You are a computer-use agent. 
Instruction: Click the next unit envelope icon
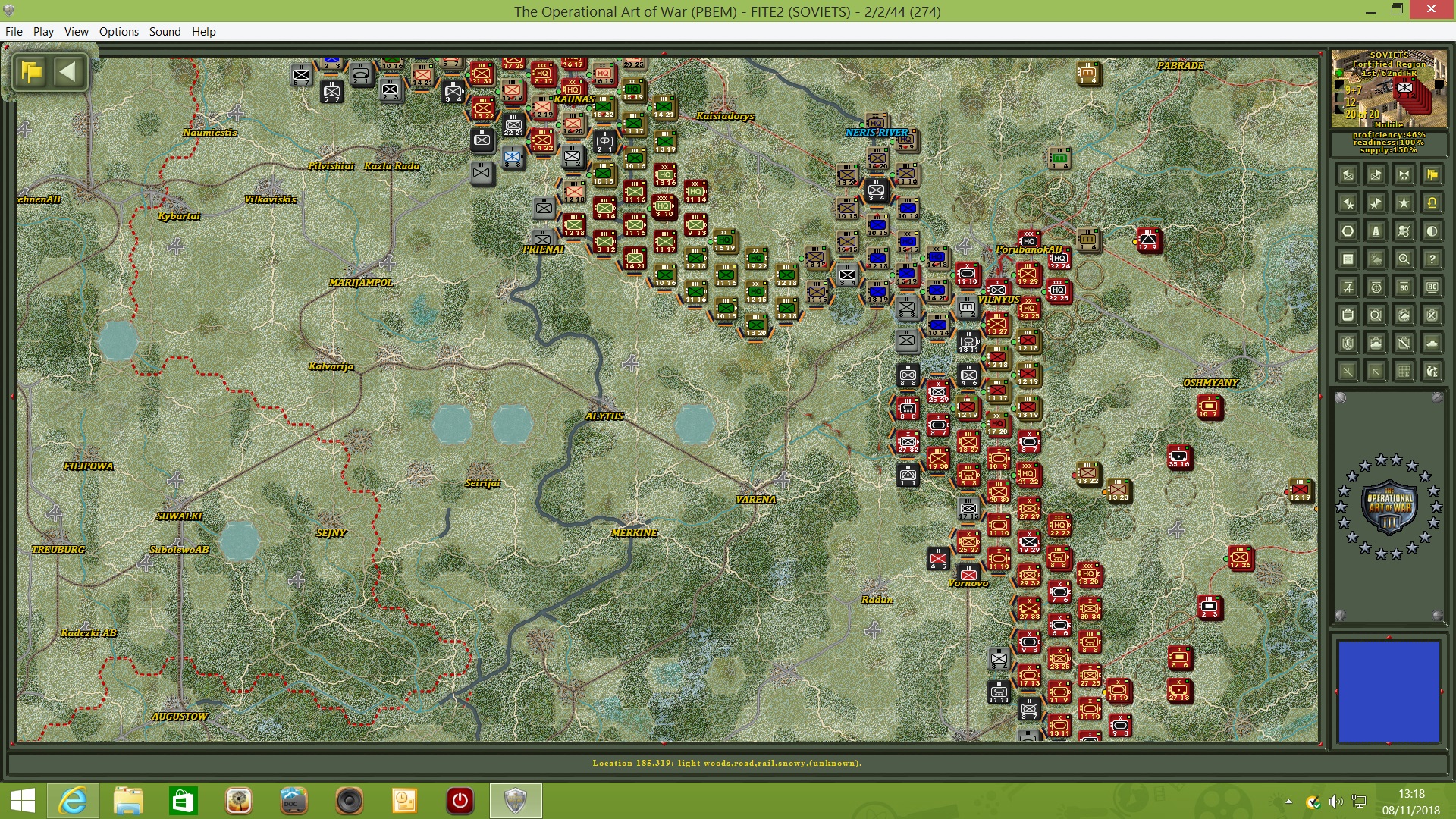point(1376,175)
